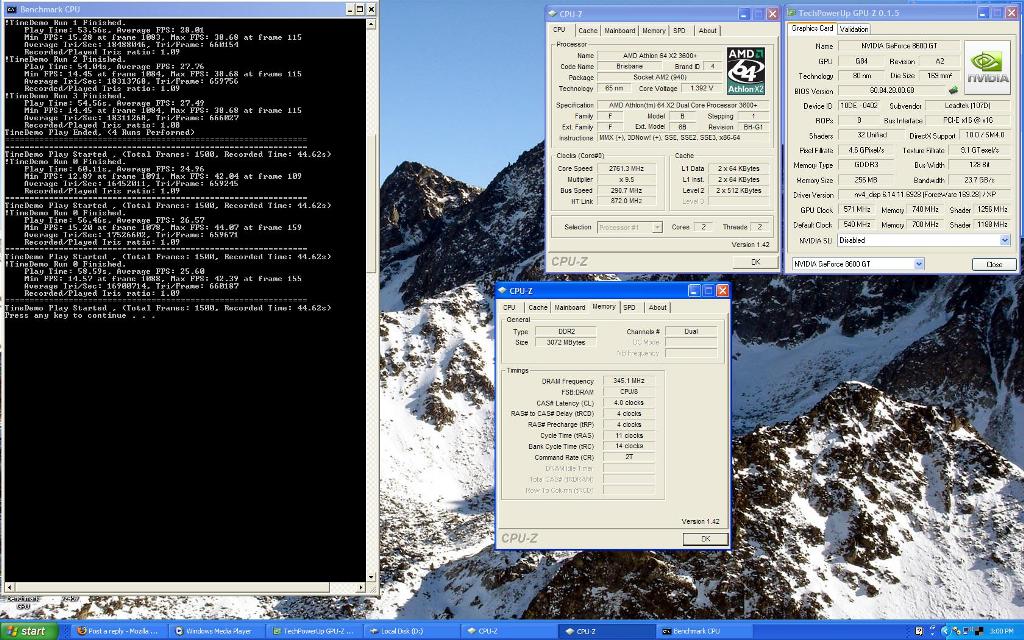Viewport: 1024px width, 640px height.
Task: Click the 256 MB Memory Size value
Action: coord(866,180)
